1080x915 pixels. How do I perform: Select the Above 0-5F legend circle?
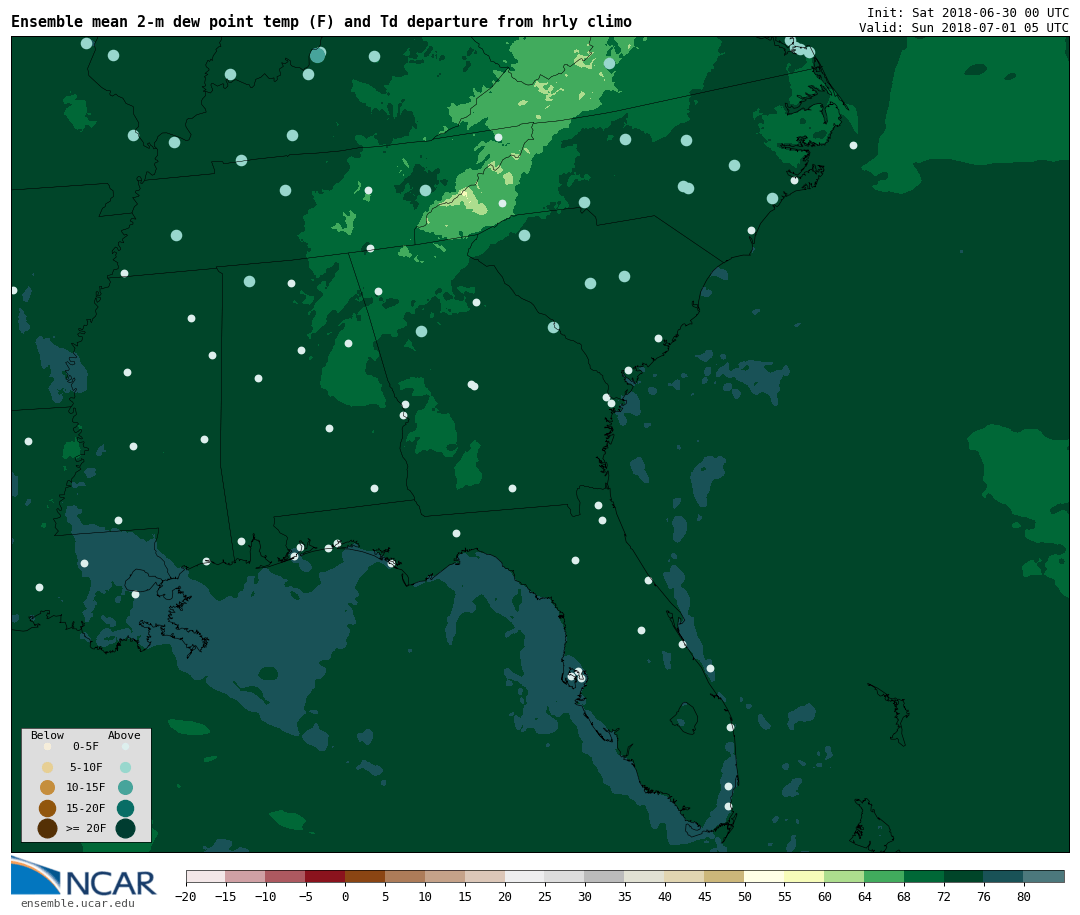click(x=125, y=746)
